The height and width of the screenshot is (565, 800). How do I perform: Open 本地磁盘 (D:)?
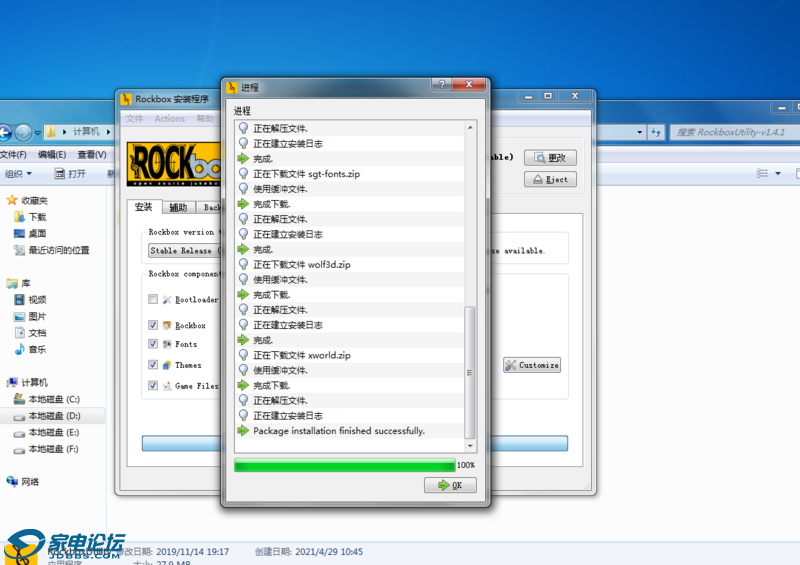(x=55, y=416)
